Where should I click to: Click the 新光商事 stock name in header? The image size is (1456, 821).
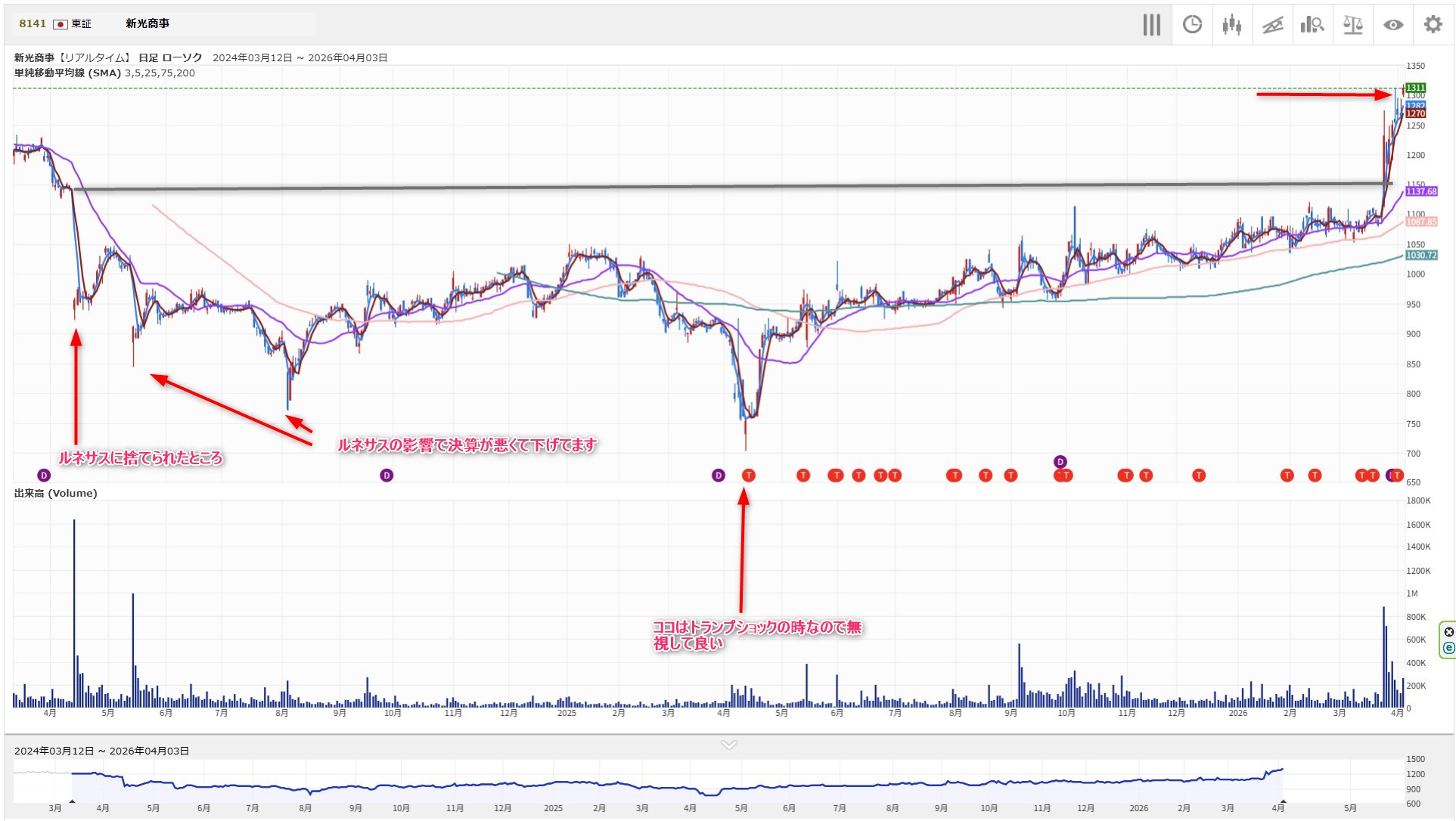pyautogui.click(x=147, y=23)
